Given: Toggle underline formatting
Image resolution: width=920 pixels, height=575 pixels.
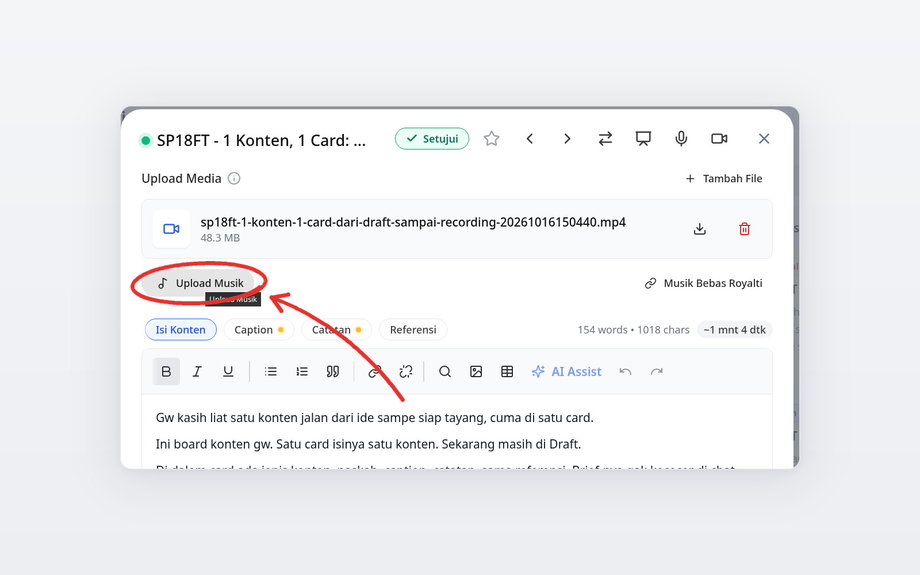Looking at the screenshot, I should (228, 371).
